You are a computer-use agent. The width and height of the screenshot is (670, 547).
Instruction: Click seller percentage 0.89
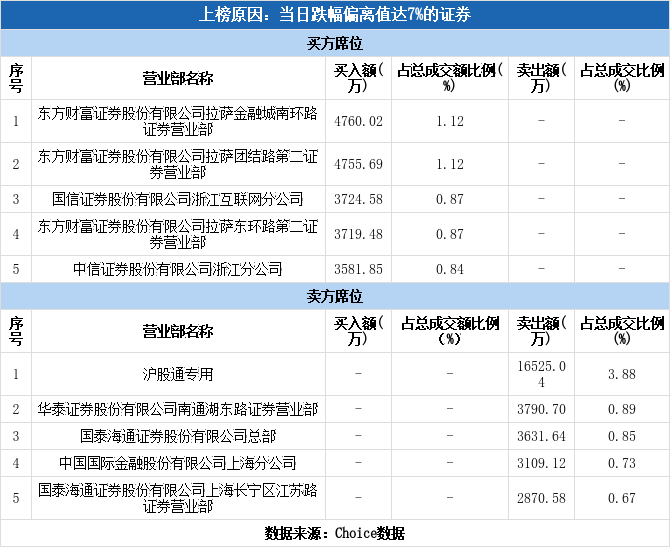(x=622, y=409)
